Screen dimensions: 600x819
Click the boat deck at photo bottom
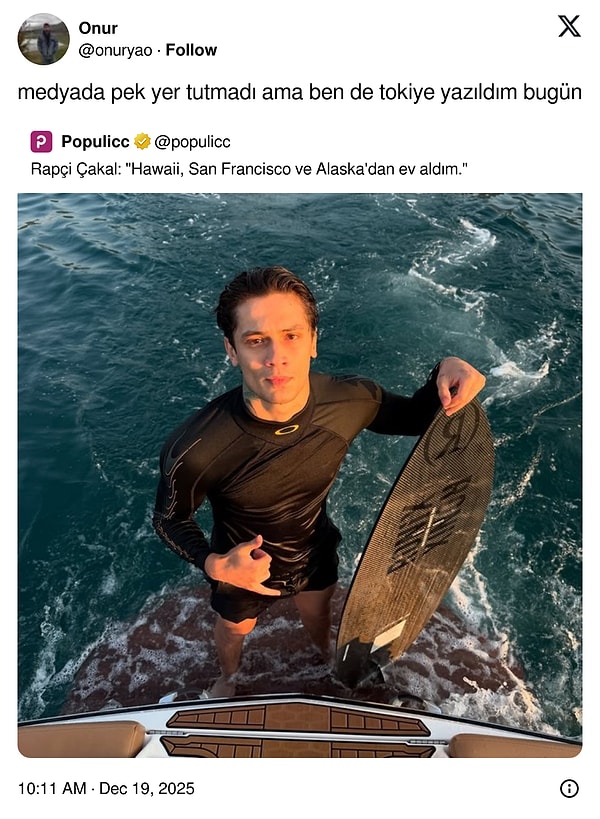300,727
